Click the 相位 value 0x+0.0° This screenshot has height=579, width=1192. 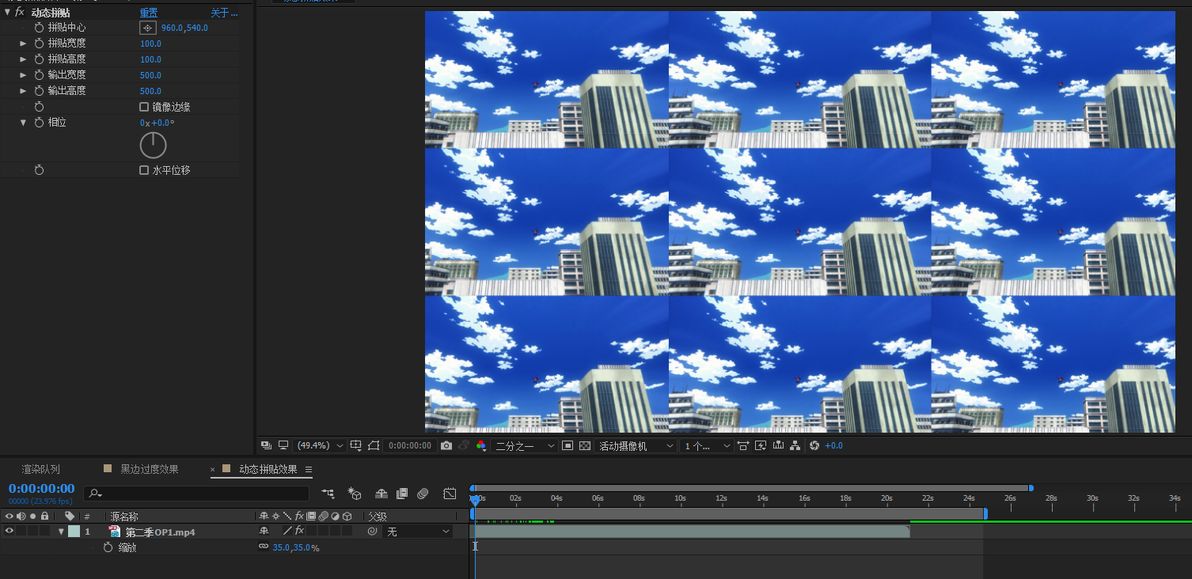pyautogui.click(x=157, y=123)
